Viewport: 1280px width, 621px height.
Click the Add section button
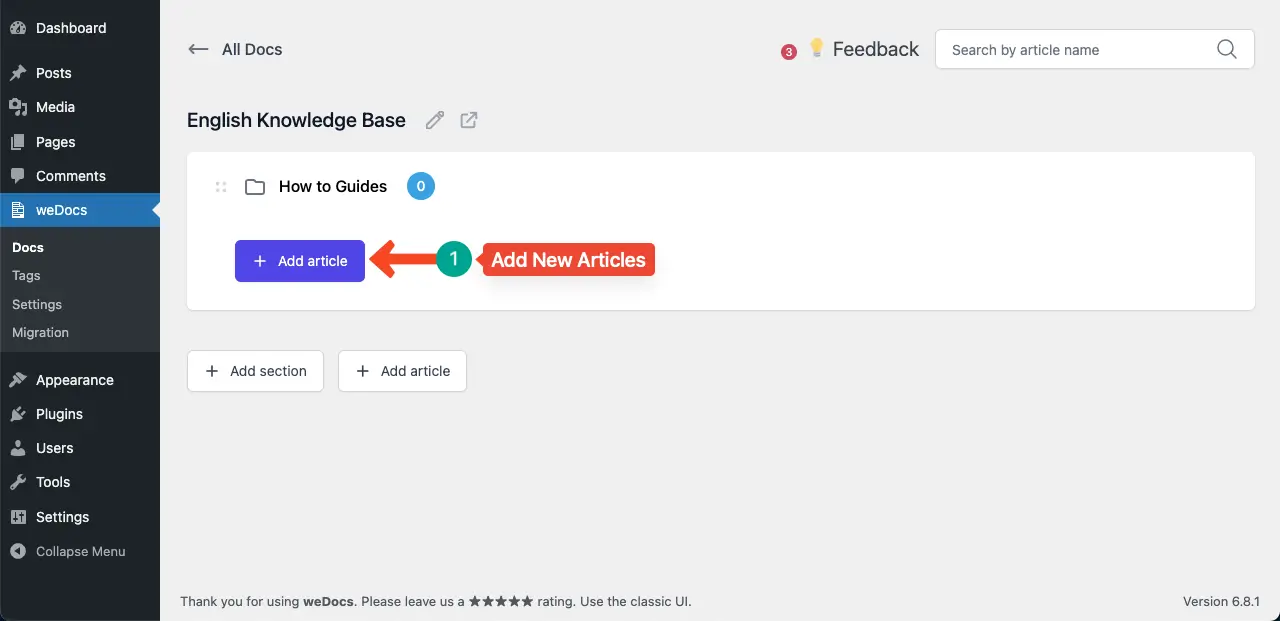tap(255, 371)
